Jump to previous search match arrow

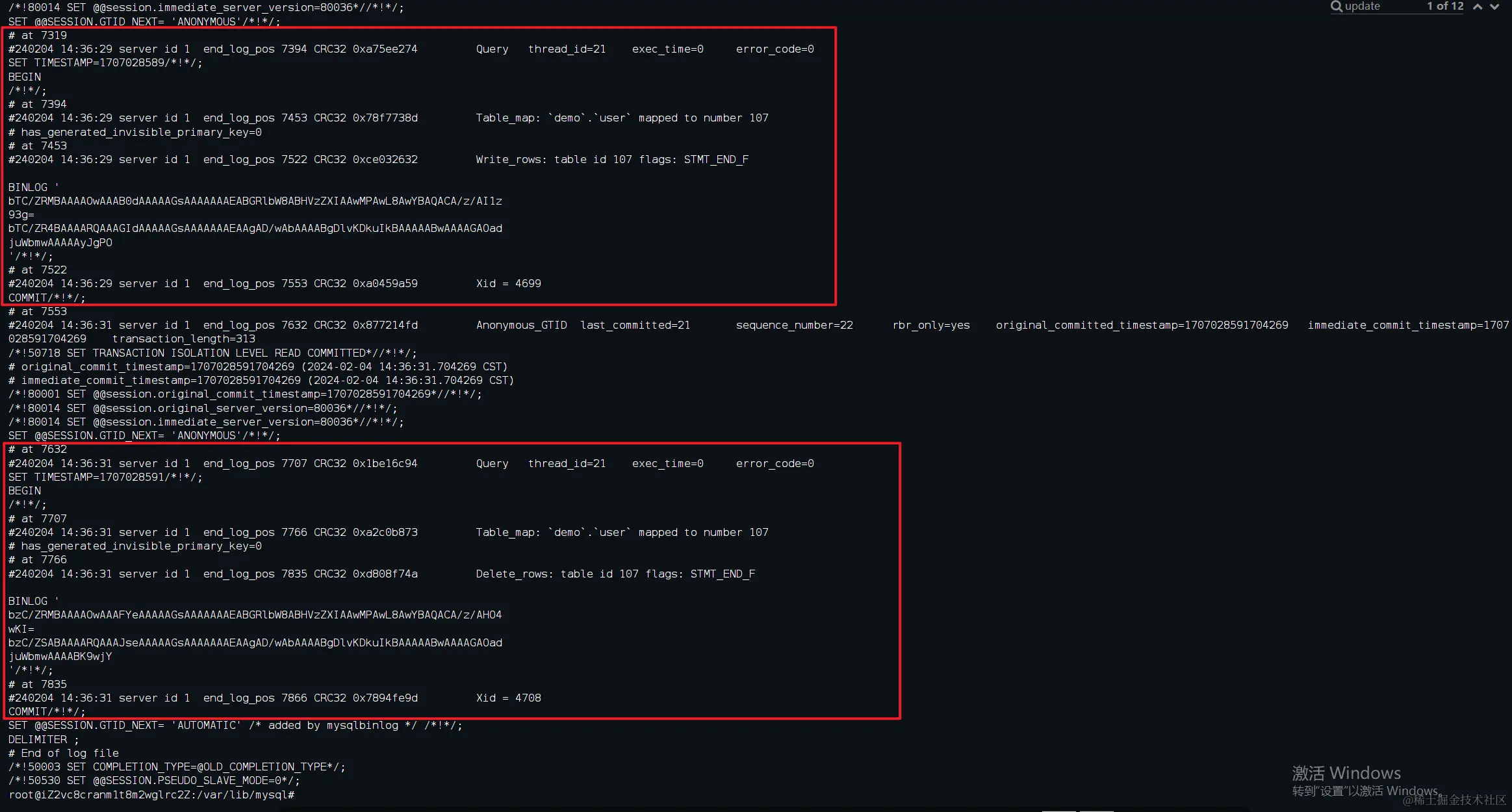[x=1478, y=6]
